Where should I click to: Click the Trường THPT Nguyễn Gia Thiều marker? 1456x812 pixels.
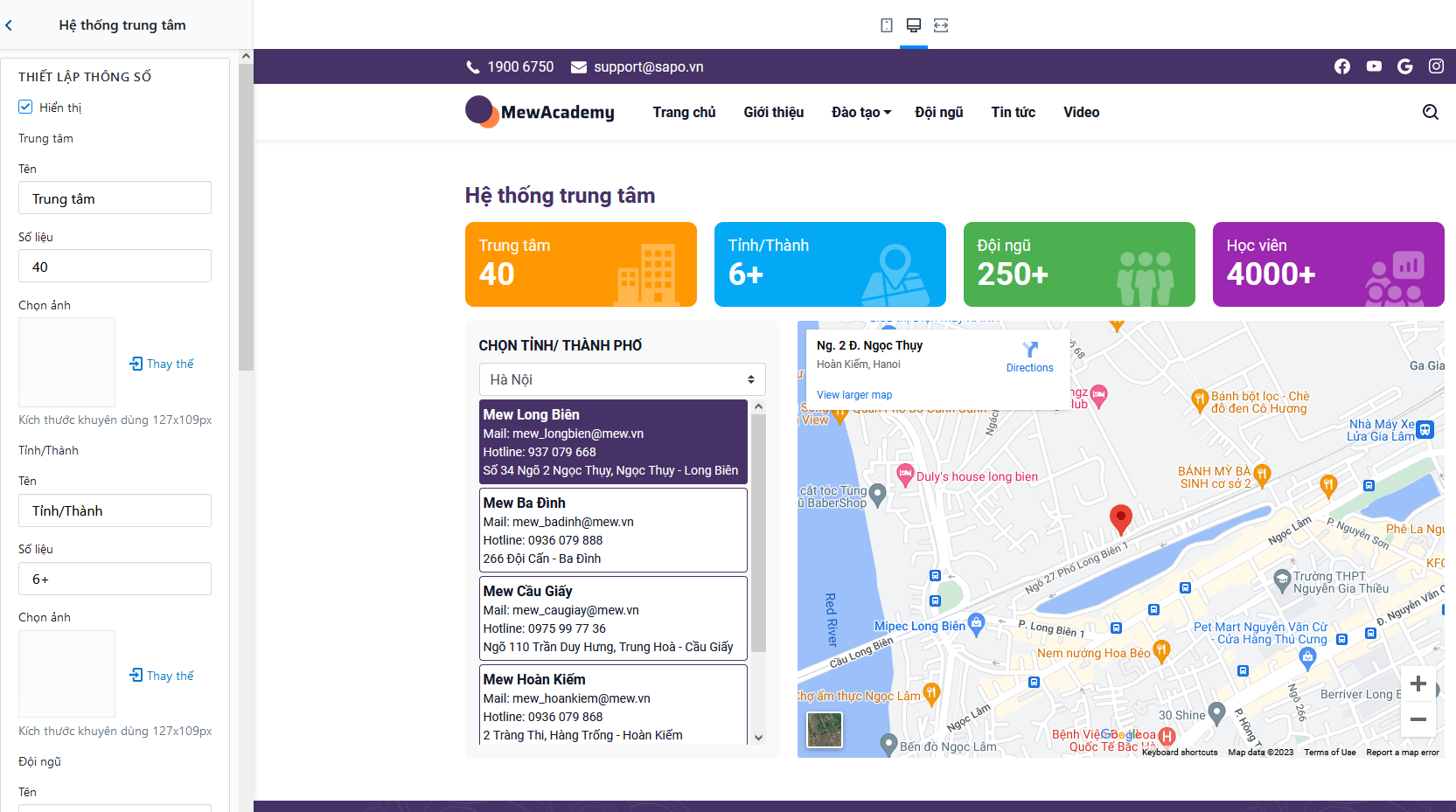1282,580
